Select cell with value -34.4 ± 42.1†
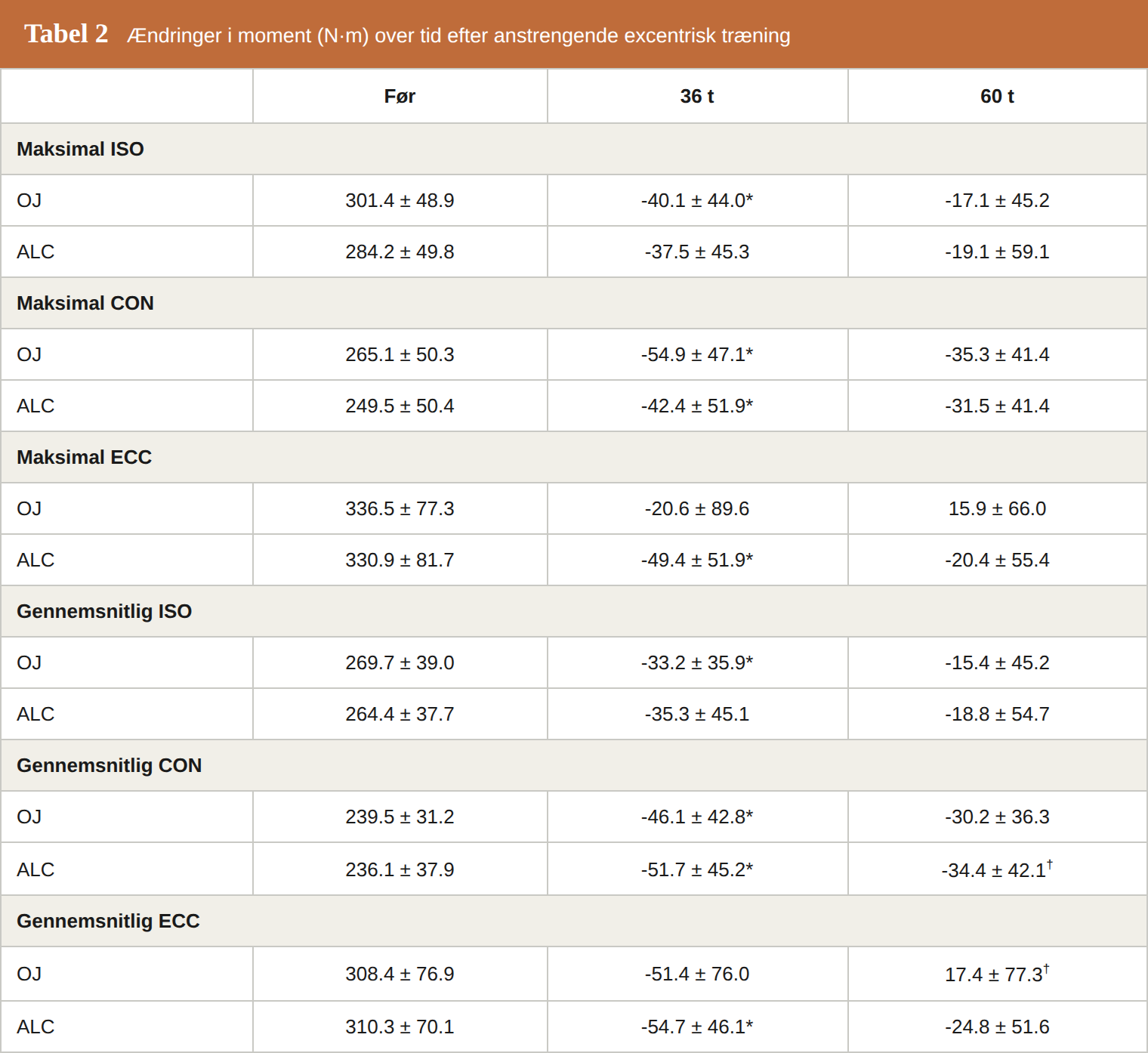1148x1053 pixels. pos(997,869)
